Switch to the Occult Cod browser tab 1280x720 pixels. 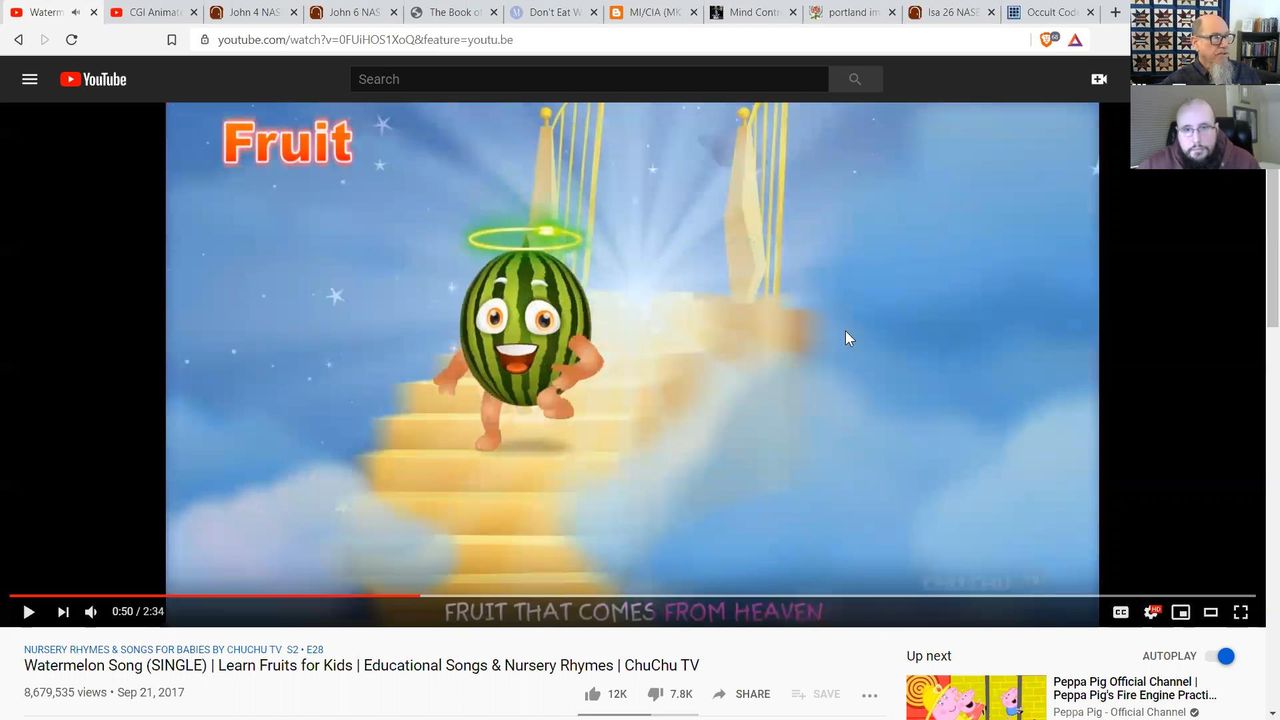(1051, 13)
